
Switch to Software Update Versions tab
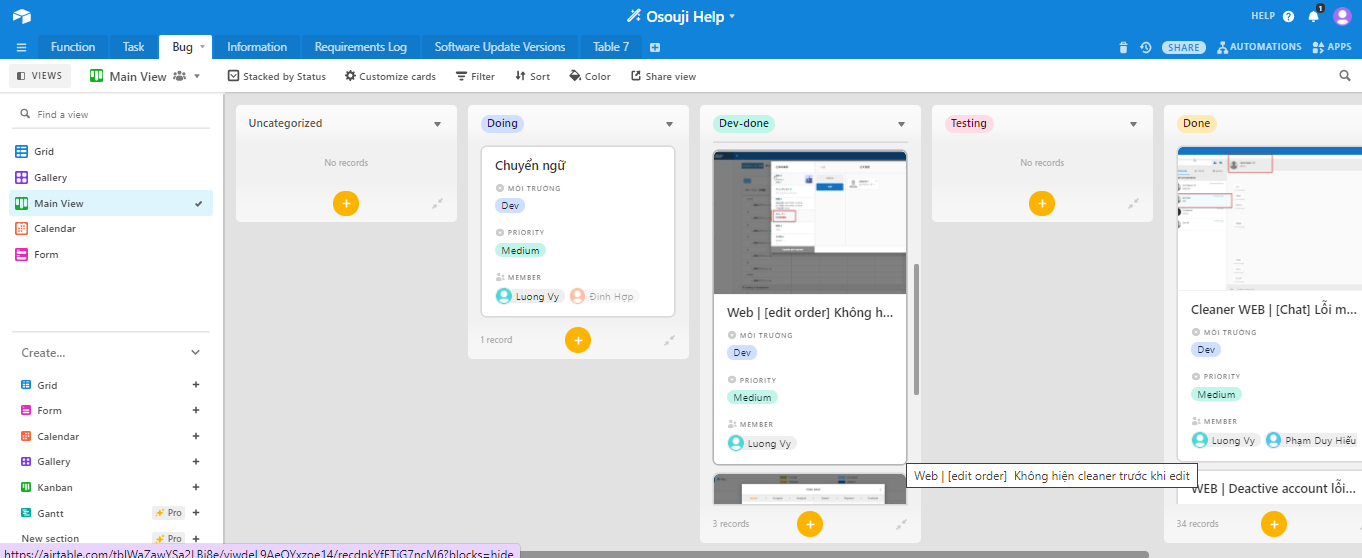click(x=500, y=47)
